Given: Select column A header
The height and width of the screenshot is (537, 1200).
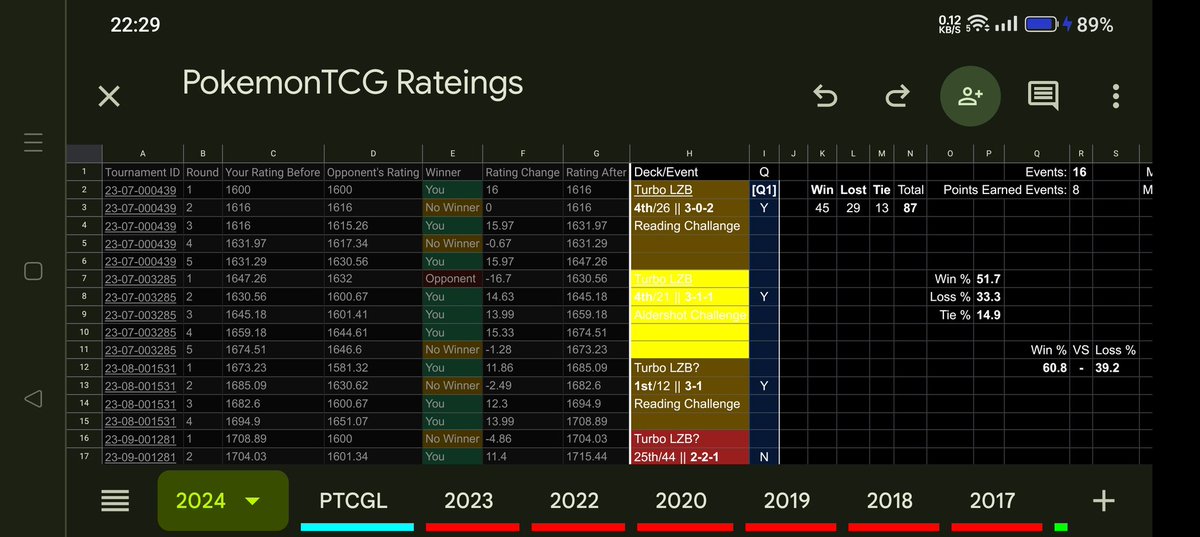Looking at the screenshot, I should pyautogui.click(x=143, y=153).
